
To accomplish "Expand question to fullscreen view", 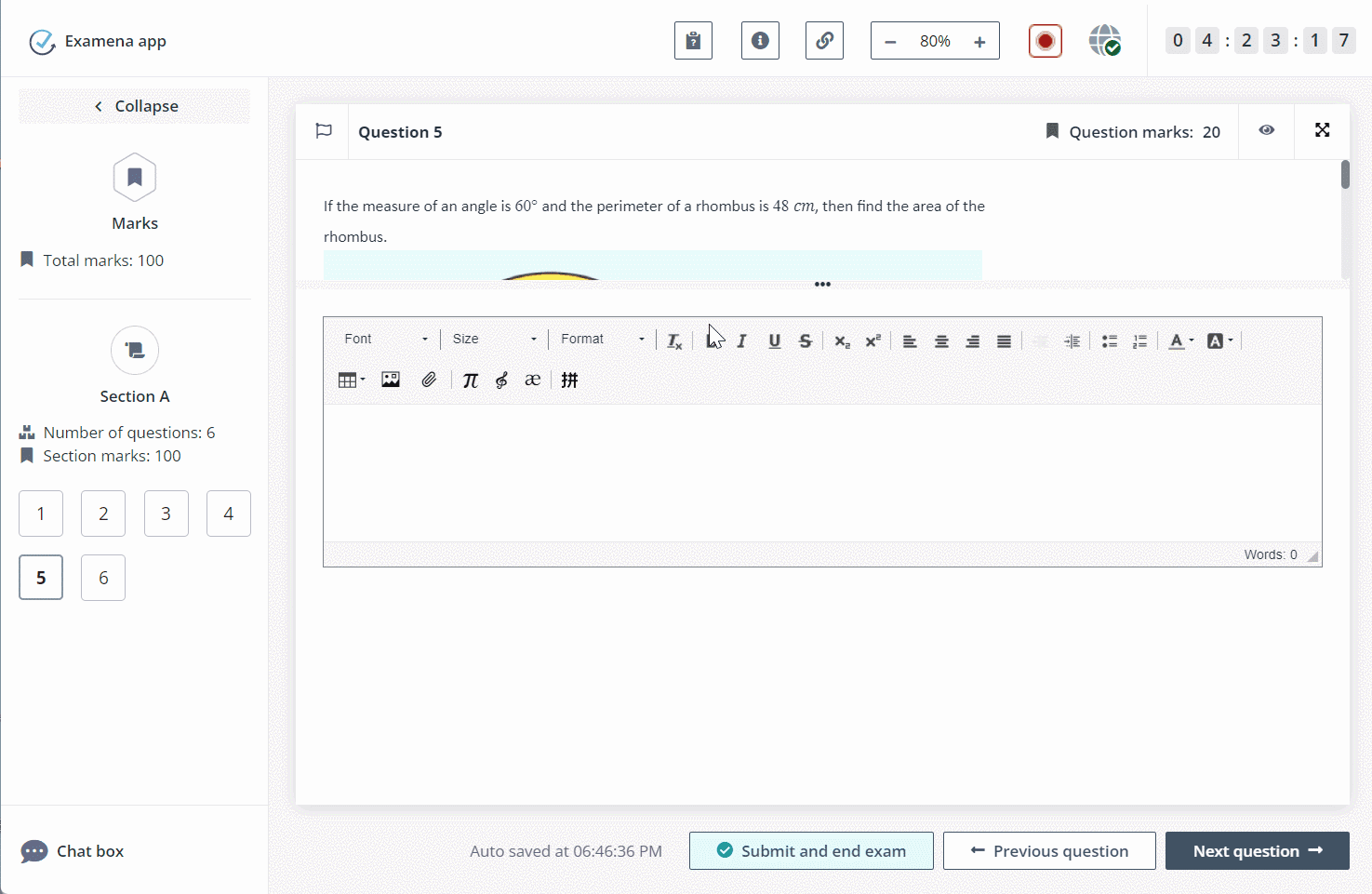I will pos(1322,130).
